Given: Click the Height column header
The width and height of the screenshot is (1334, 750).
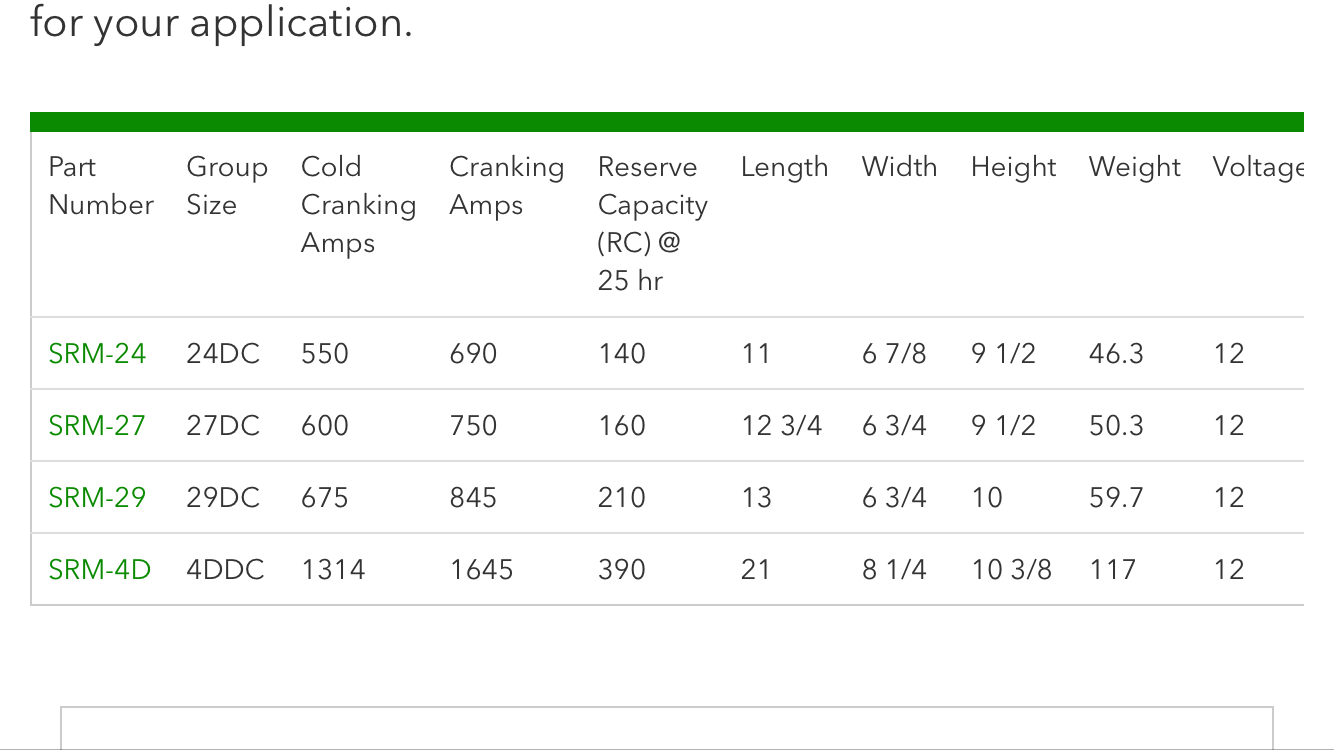Looking at the screenshot, I should click(1013, 167).
